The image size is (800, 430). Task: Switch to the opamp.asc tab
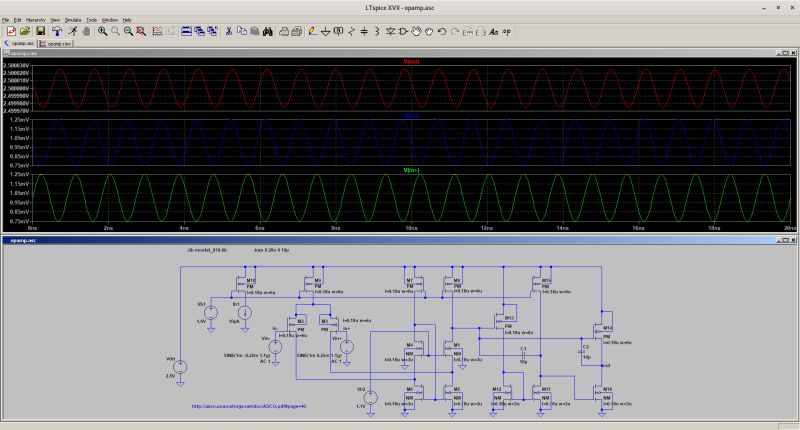click(19, 43)
